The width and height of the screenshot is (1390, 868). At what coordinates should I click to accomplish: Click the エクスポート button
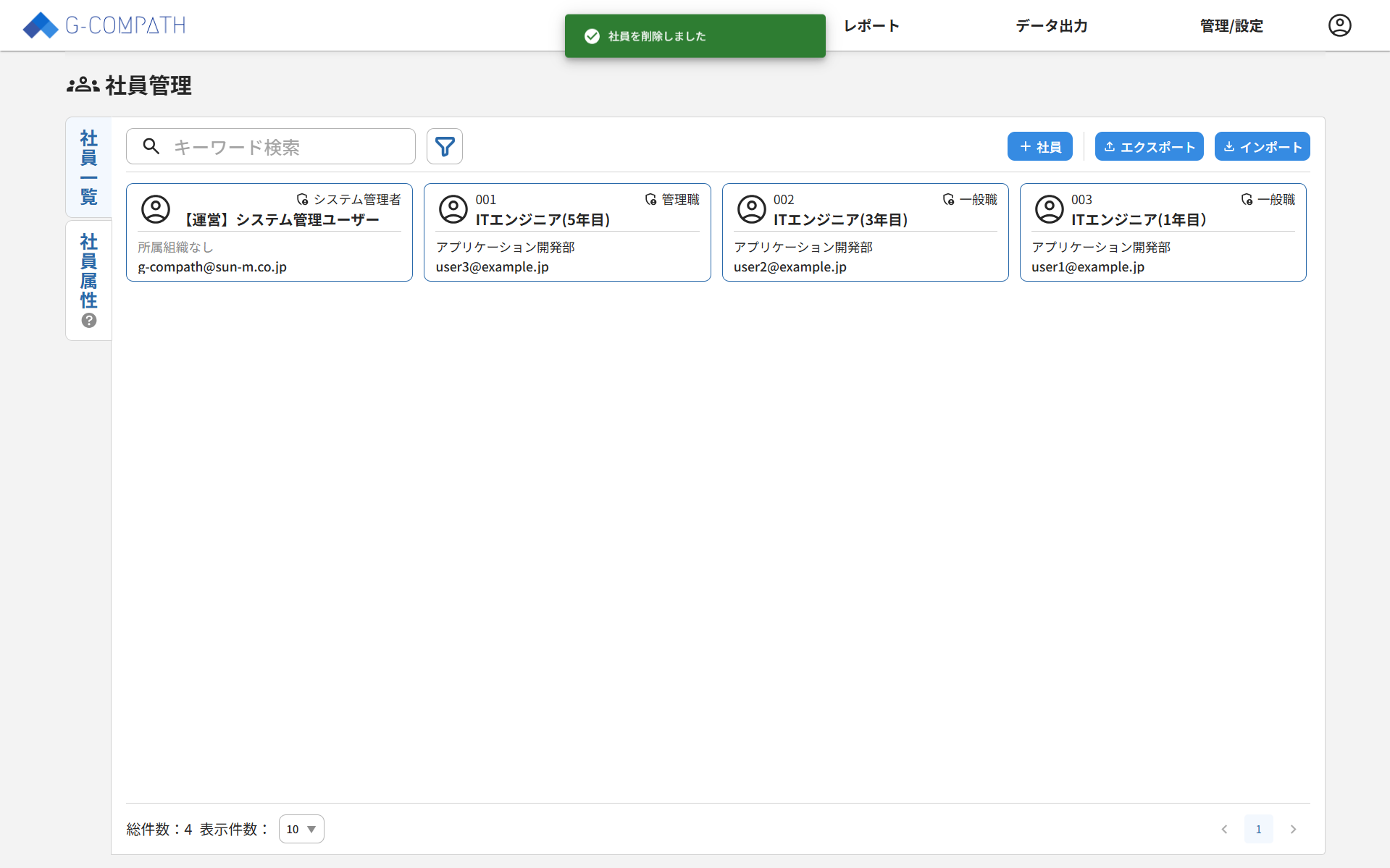(x=1148, y=146)
